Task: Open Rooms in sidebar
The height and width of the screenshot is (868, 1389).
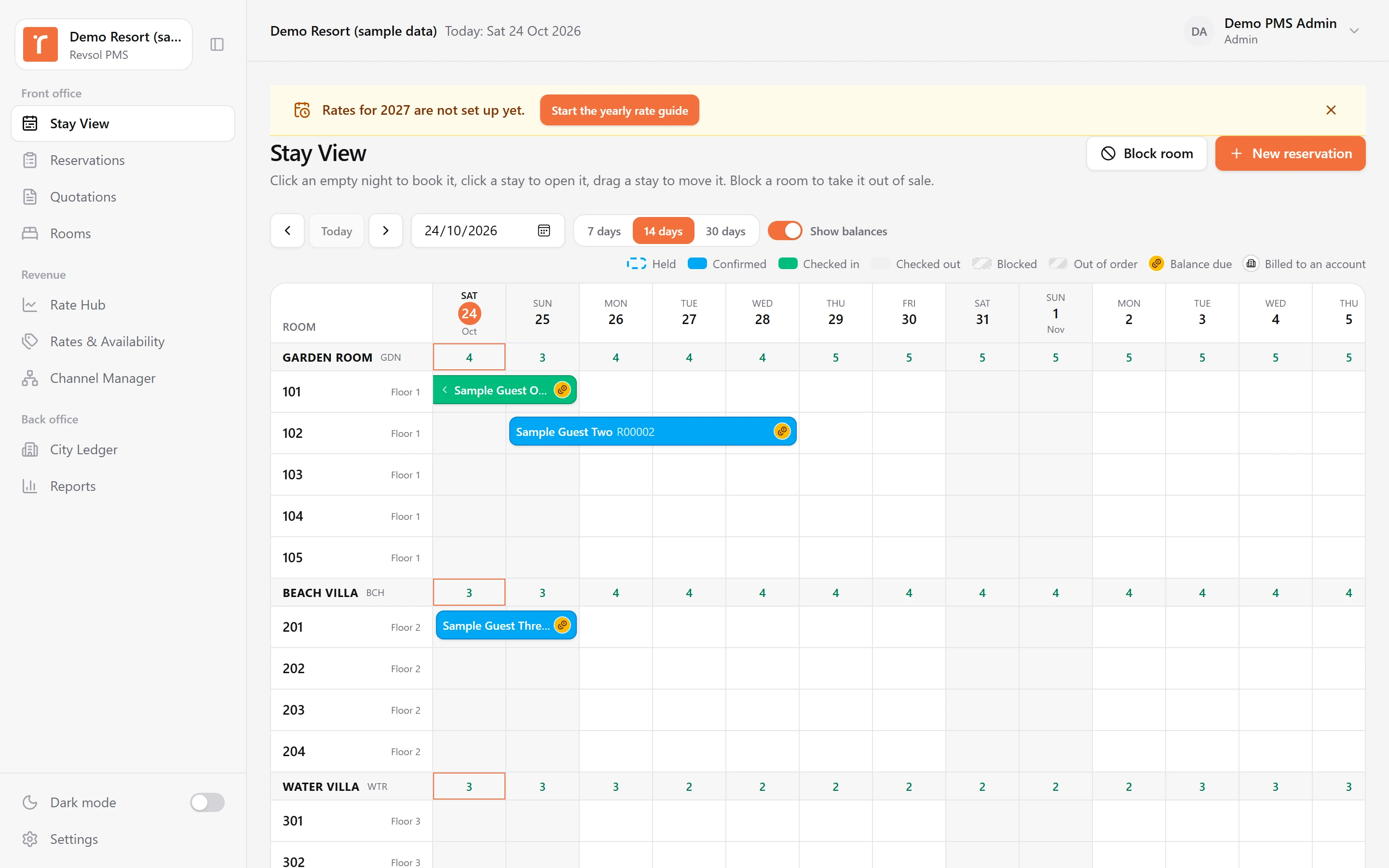Action: pos(123,234)
